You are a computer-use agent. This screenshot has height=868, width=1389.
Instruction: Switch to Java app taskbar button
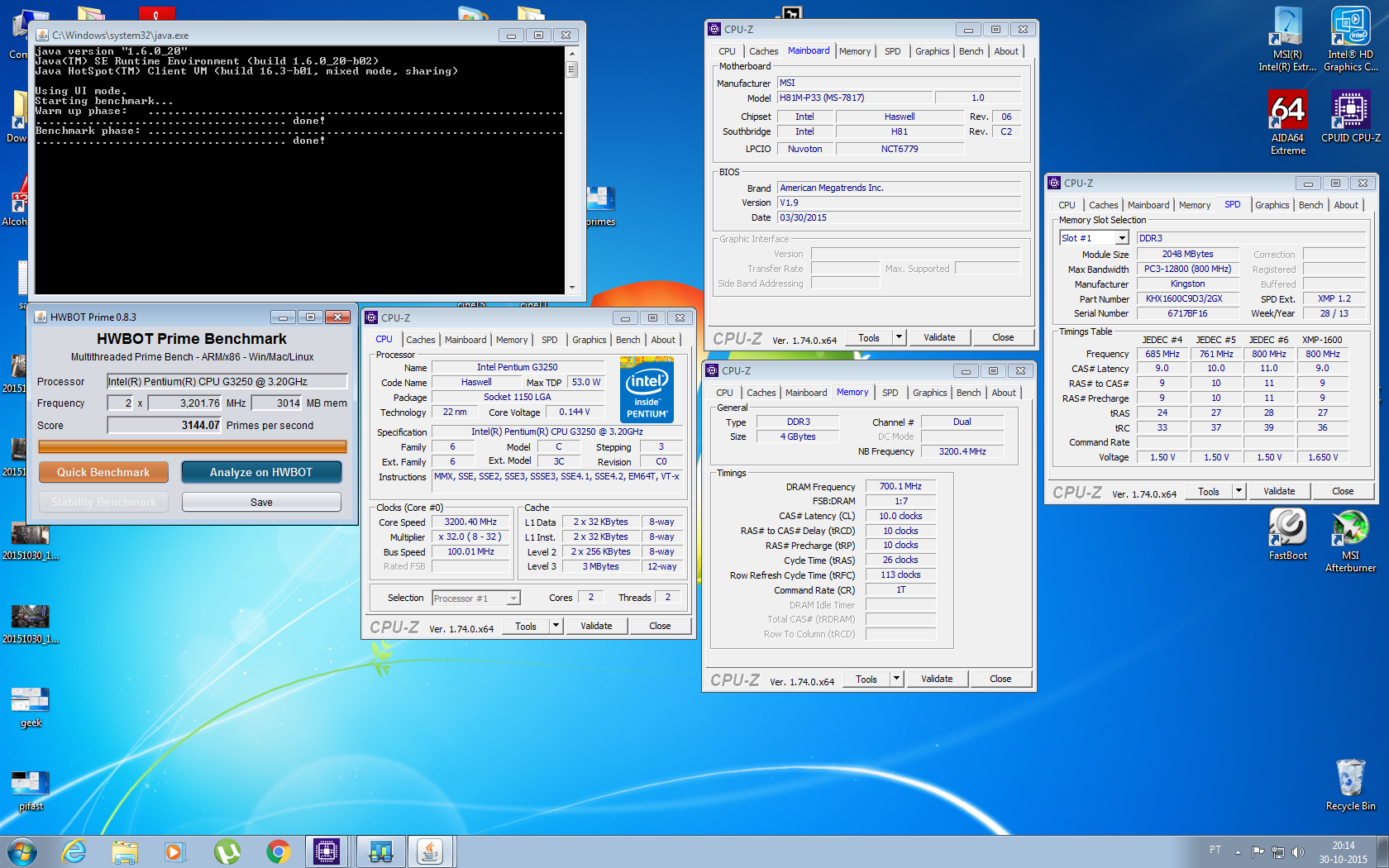[429, 851]
